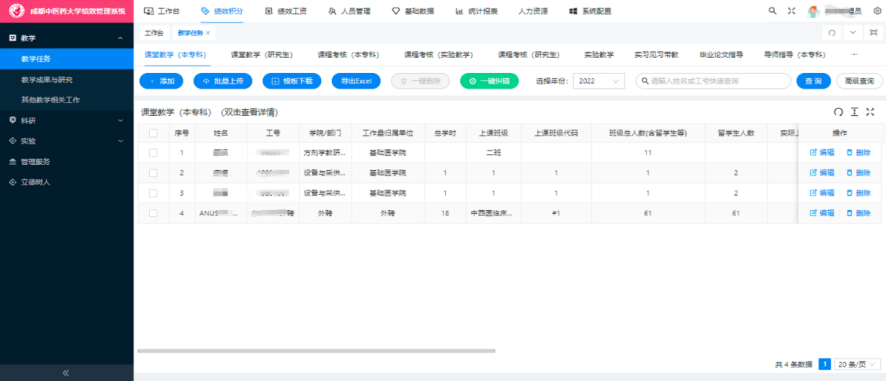
Task: Click the 查询 search button
Action: tap(814, 81)
